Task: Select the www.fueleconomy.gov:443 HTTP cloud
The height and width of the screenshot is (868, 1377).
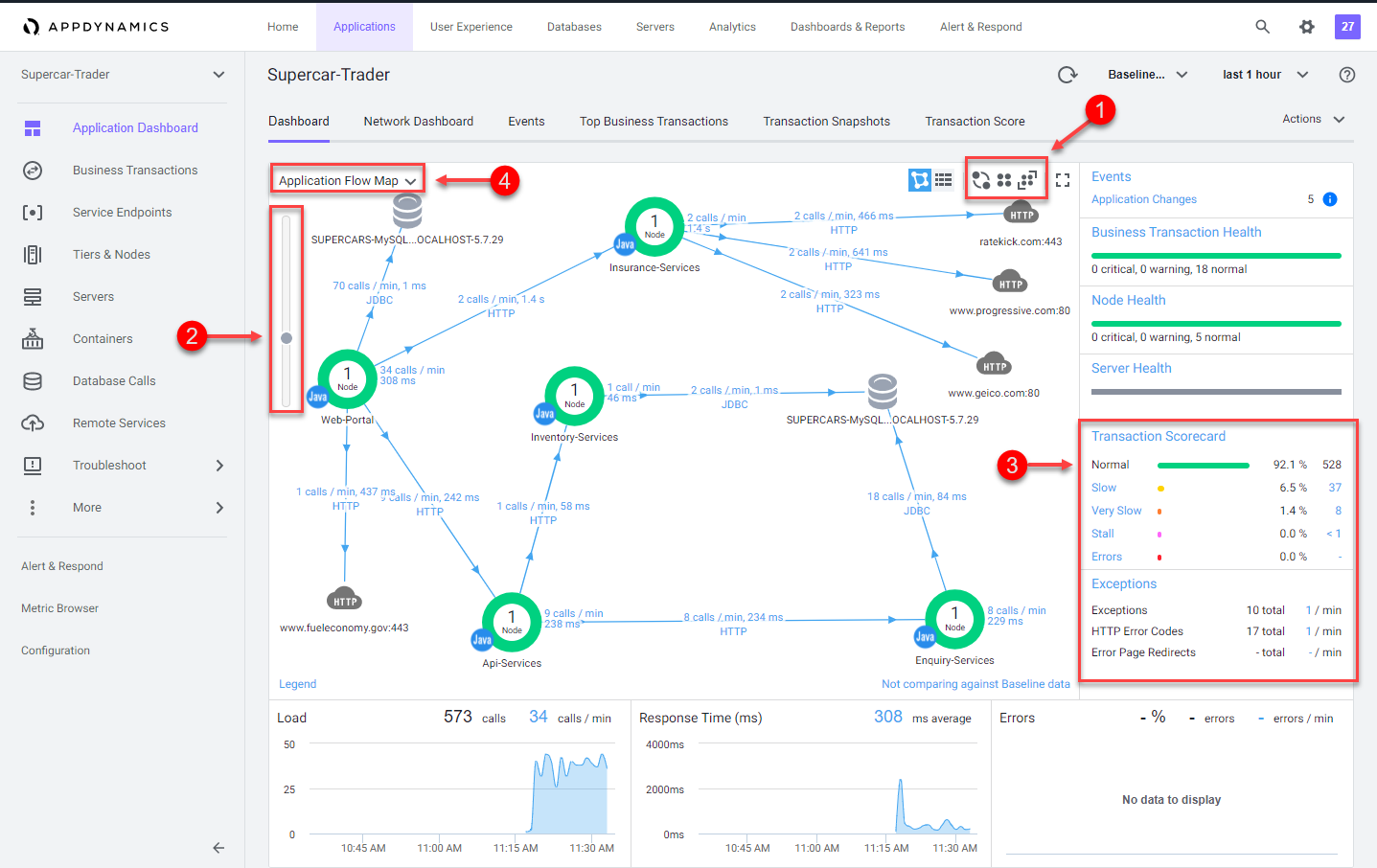Action: click(x=344, y=599)
